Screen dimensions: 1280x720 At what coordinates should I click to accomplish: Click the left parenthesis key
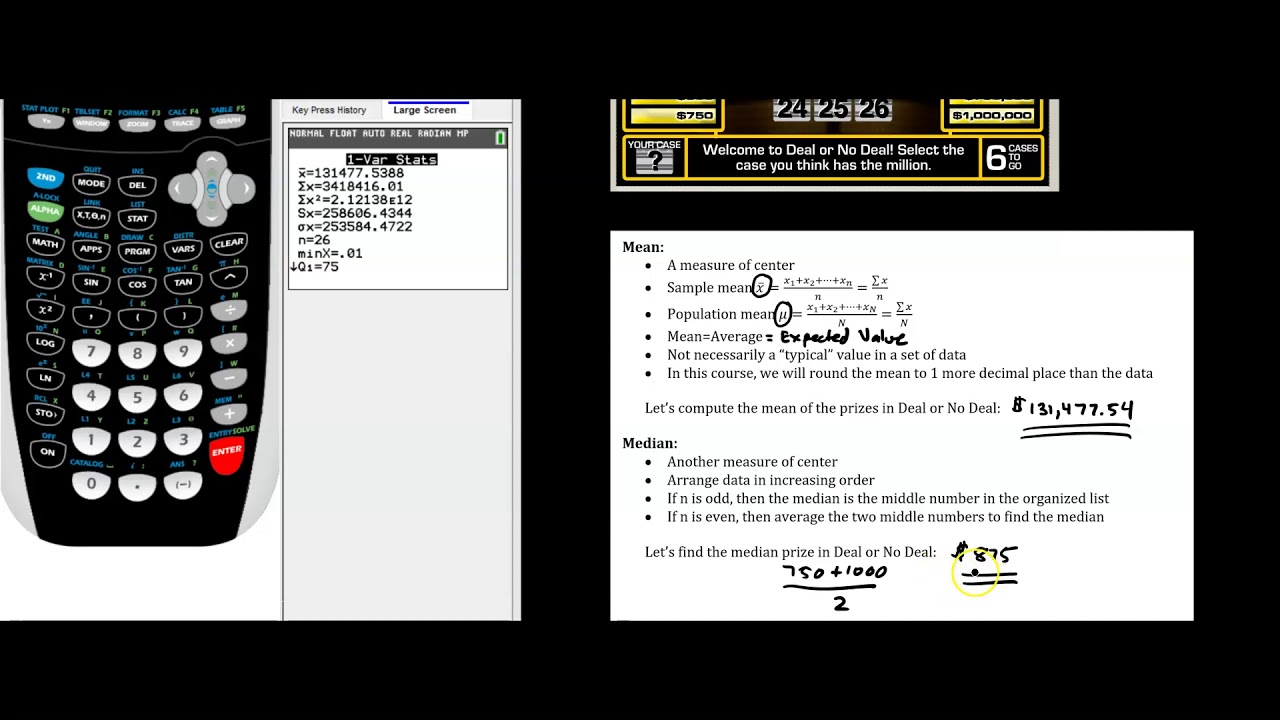[x=137, y=317]
